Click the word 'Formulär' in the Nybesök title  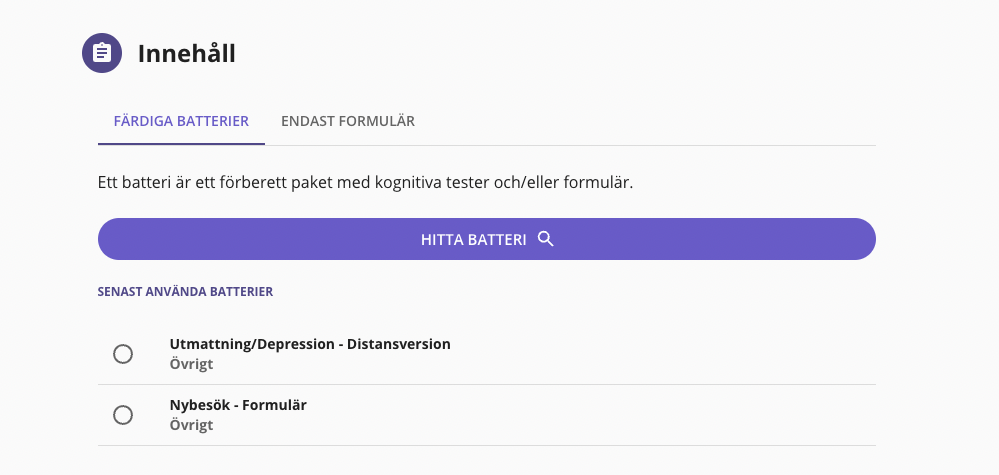[x=274, y=405]
